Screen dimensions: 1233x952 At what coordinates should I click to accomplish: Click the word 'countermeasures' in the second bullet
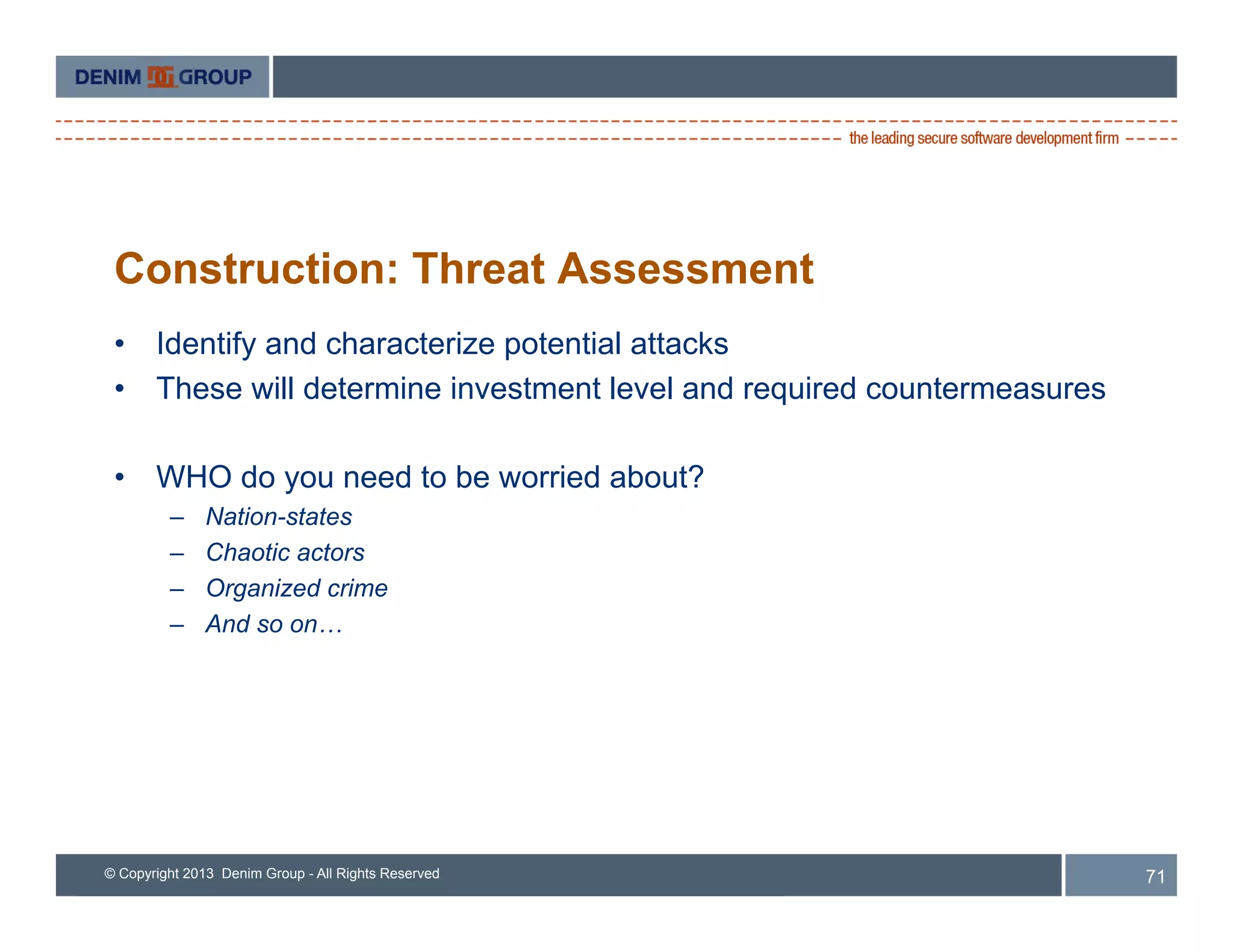pyautogui.click(x=985, y=389)
